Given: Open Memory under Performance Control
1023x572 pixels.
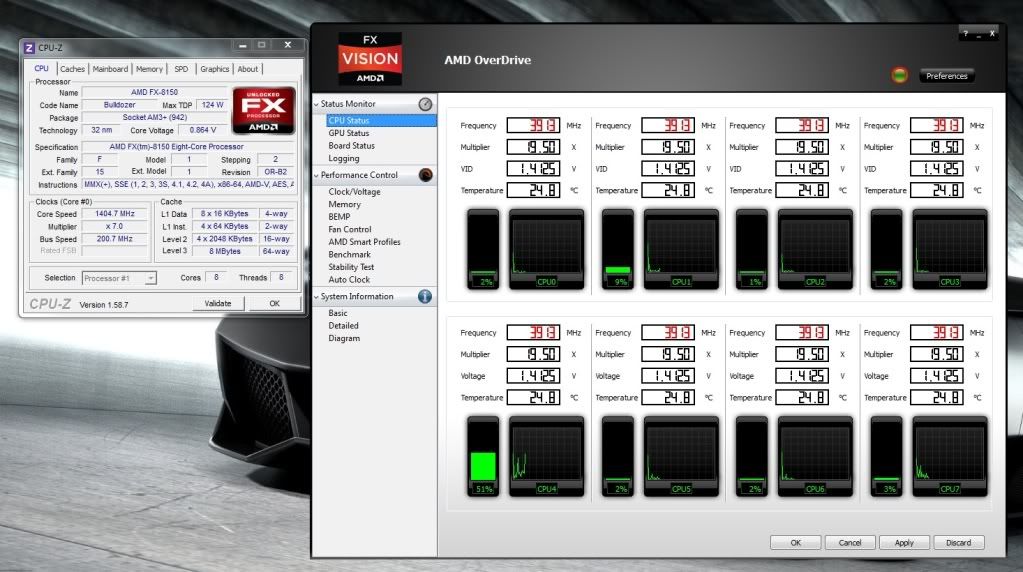Looking at the screenshot, I should (x=344, y=204).
